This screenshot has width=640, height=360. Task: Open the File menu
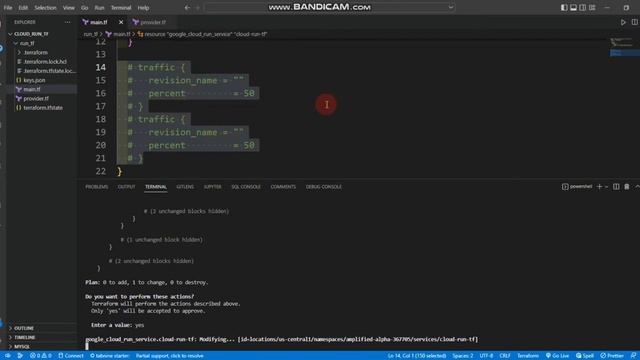tap(8, 8)
